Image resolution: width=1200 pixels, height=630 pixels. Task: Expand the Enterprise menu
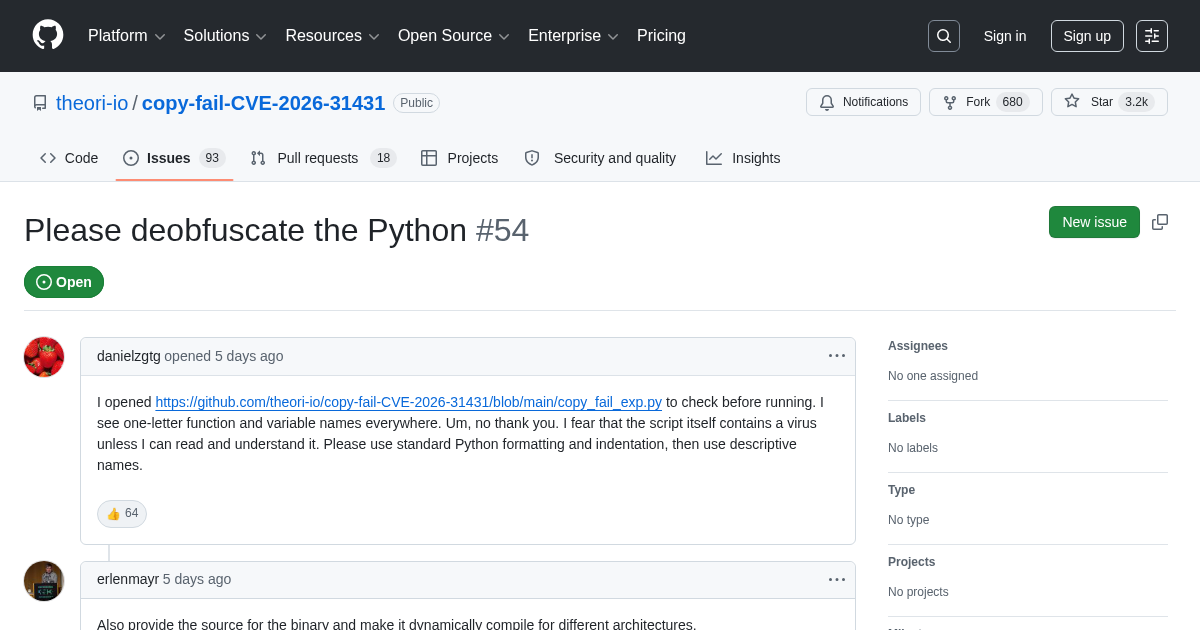point(574,36)
